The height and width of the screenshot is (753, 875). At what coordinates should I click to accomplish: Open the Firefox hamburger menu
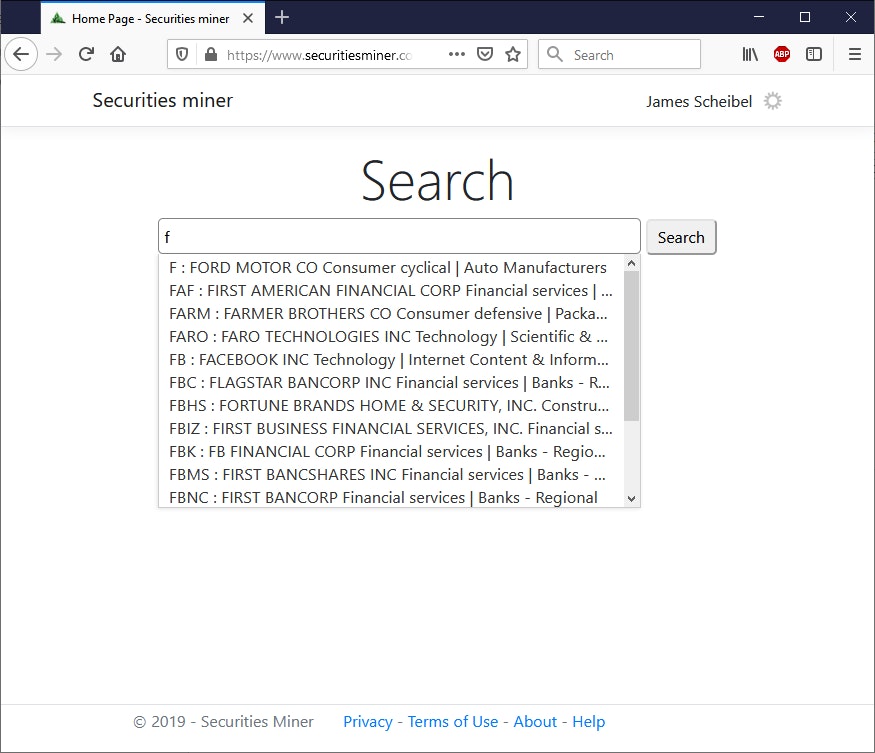pyautogui.click(x=855, y=54)
